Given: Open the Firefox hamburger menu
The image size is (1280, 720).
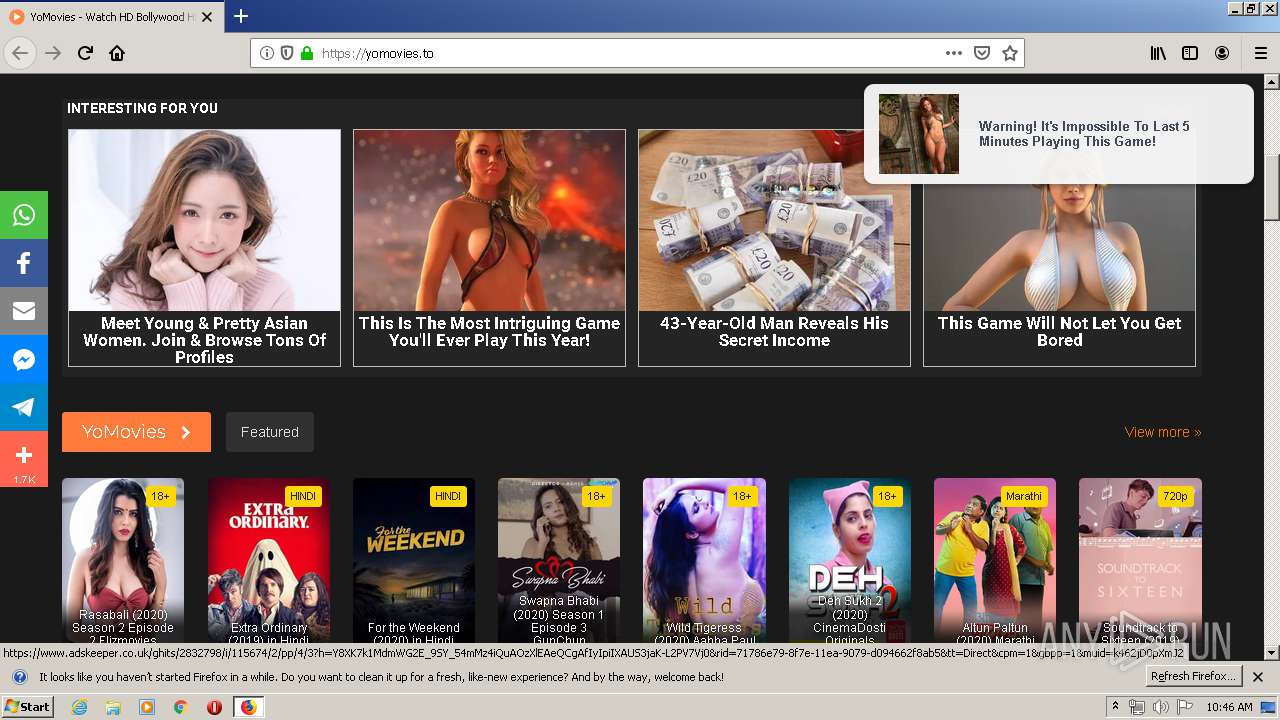Looking at the screenshot, I should 1261,53.
